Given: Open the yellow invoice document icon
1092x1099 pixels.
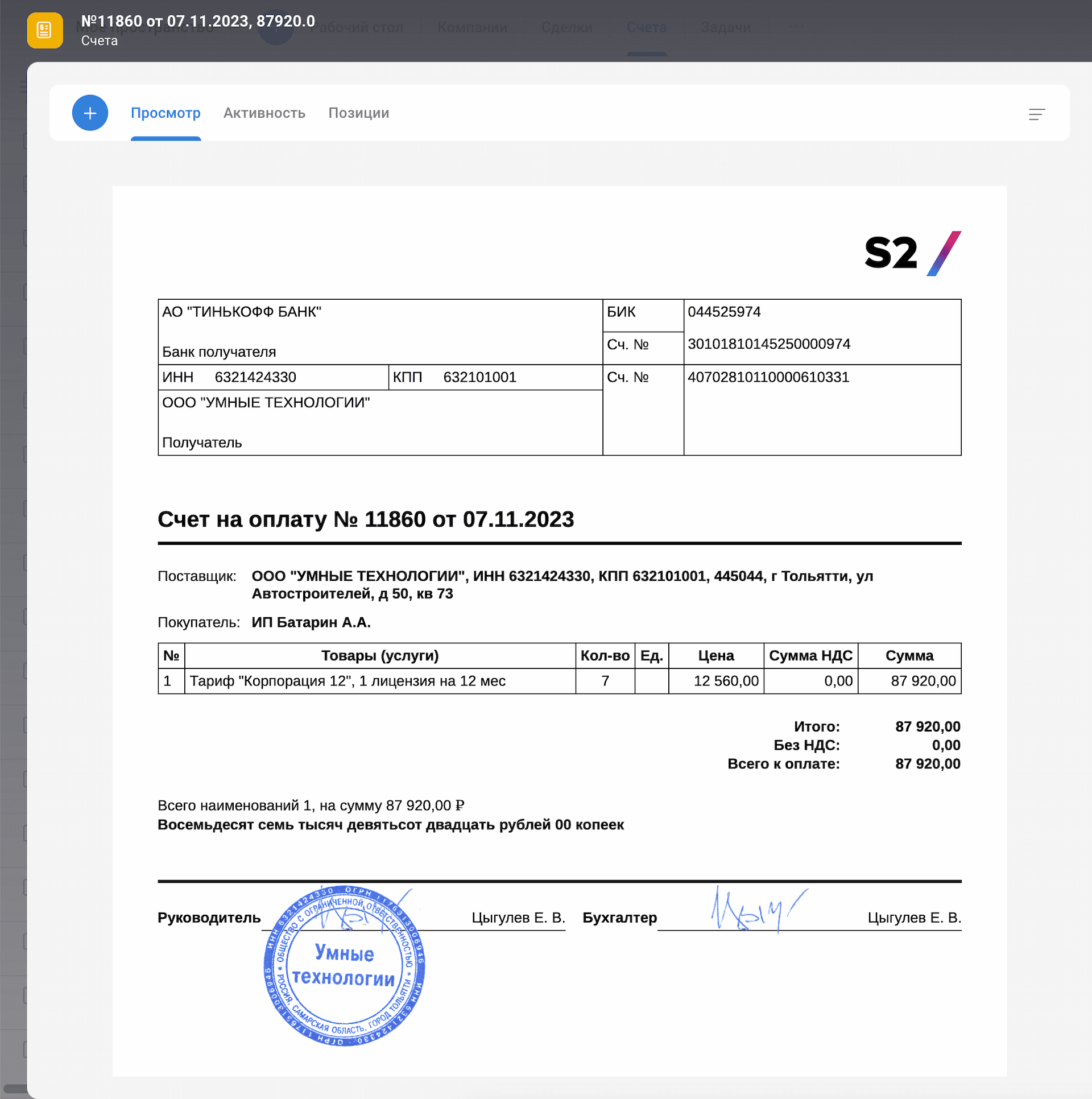Looking at the screenshot, I should [x=45, y=30].
